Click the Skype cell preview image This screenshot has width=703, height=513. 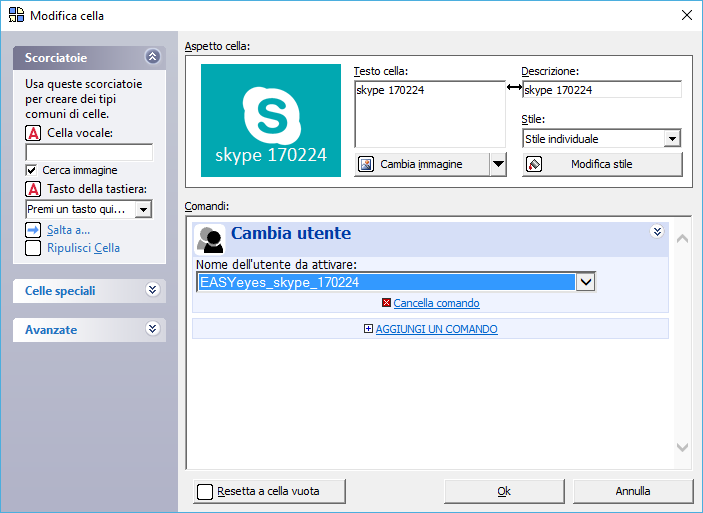[271, 120]
